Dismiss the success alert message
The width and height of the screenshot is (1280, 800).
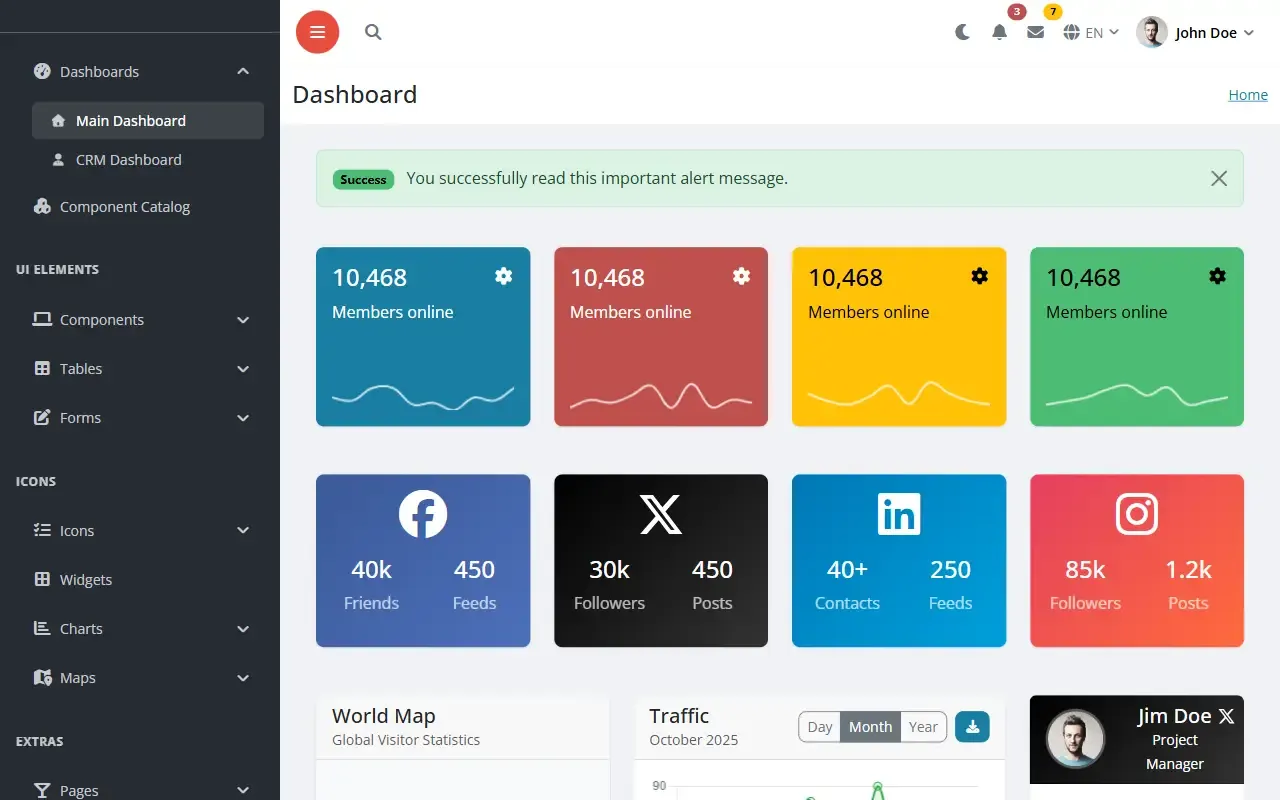1219,178
